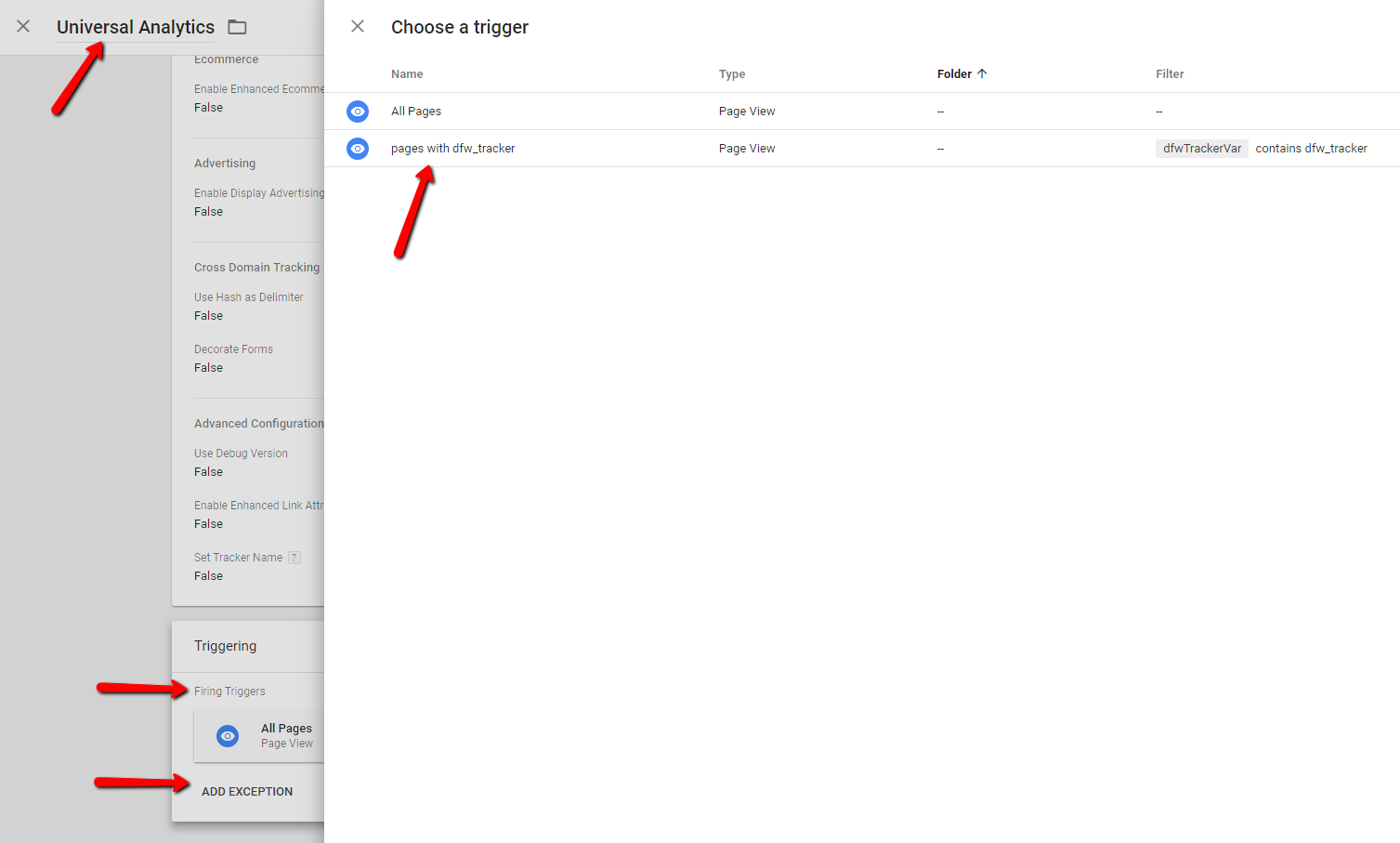
Task: Select pages with dfw_tracker trigger name
Action: (x=452, y=148)
